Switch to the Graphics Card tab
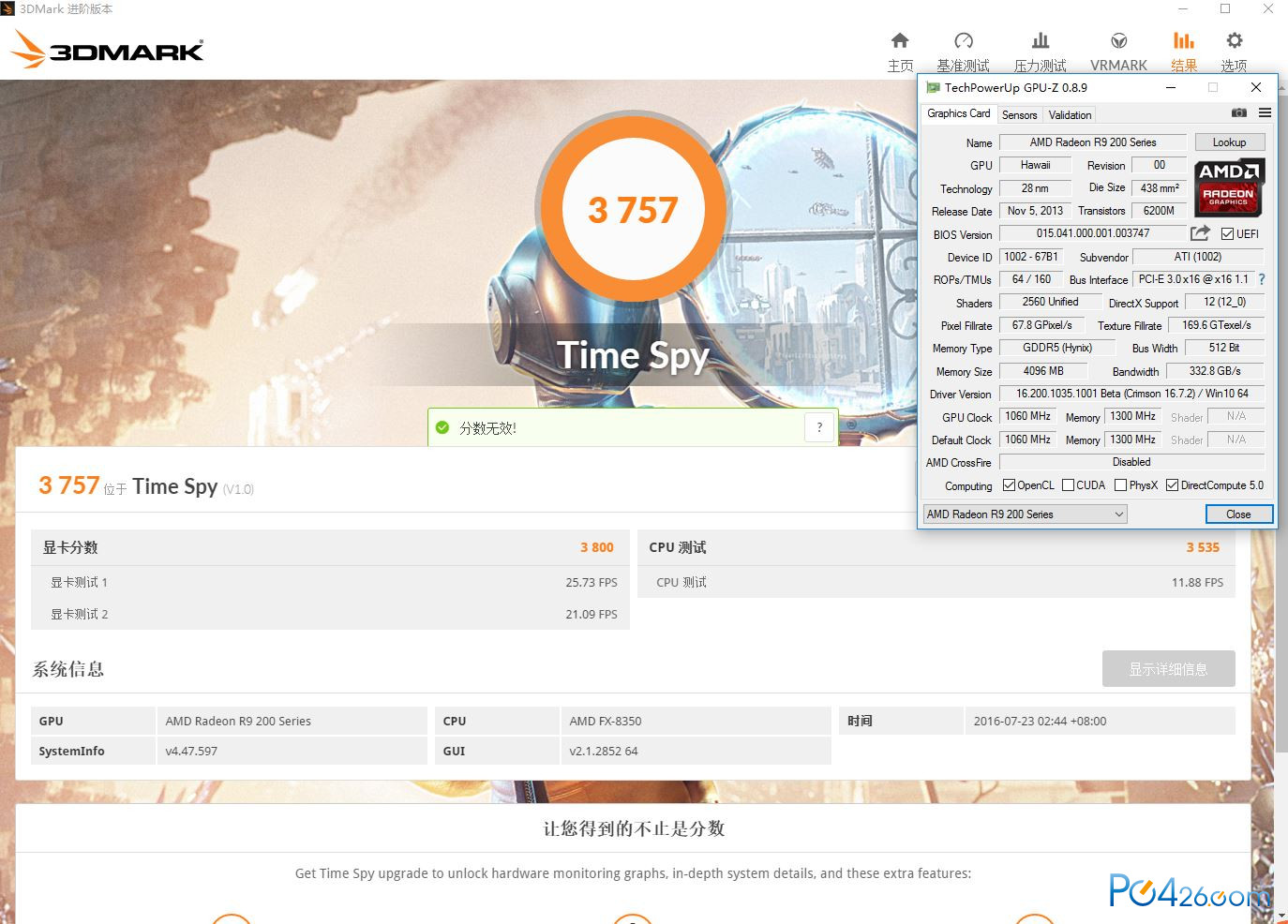This screenshot has width=1288, height=924. (958, 113)
